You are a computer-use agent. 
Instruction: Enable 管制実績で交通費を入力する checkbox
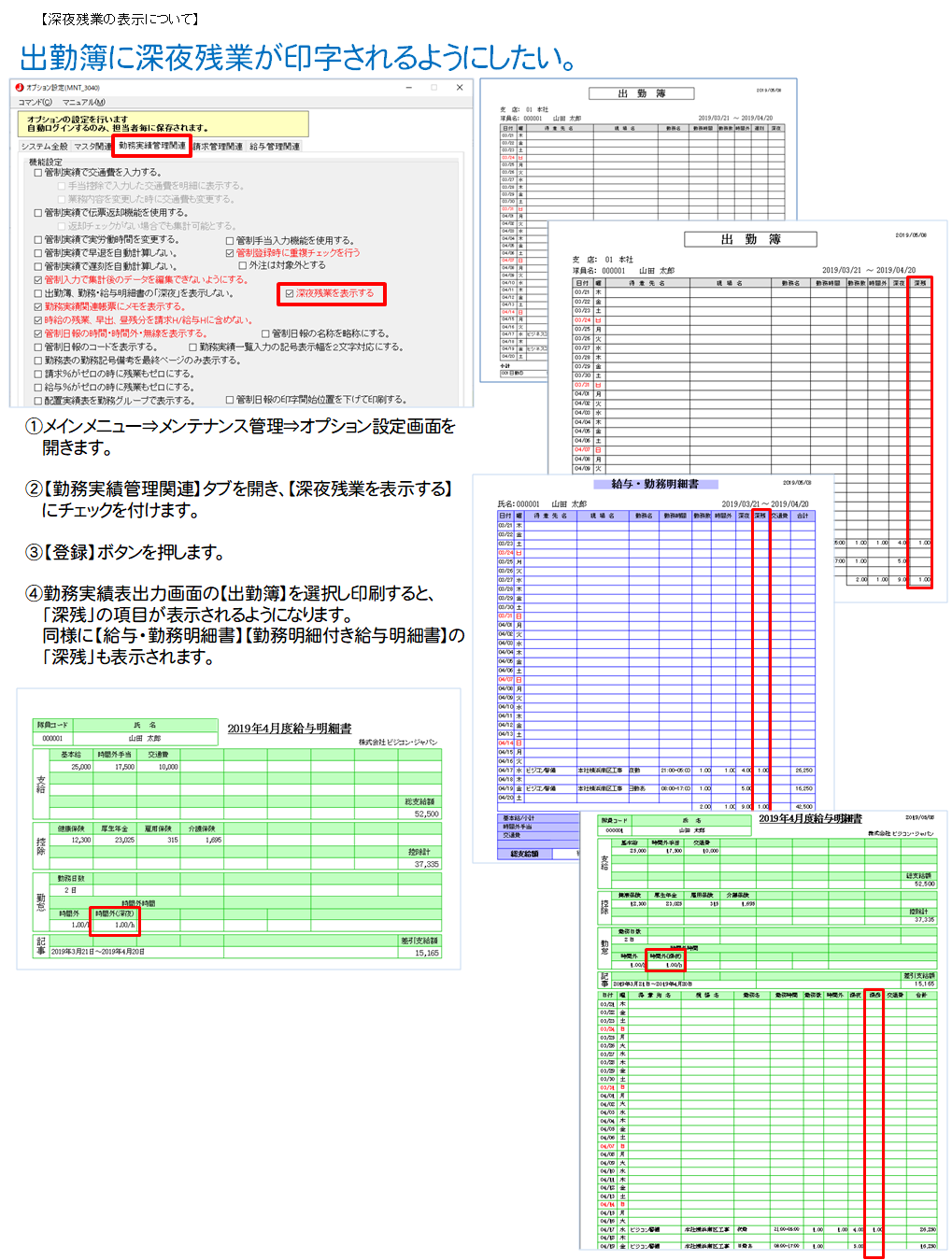38,173
